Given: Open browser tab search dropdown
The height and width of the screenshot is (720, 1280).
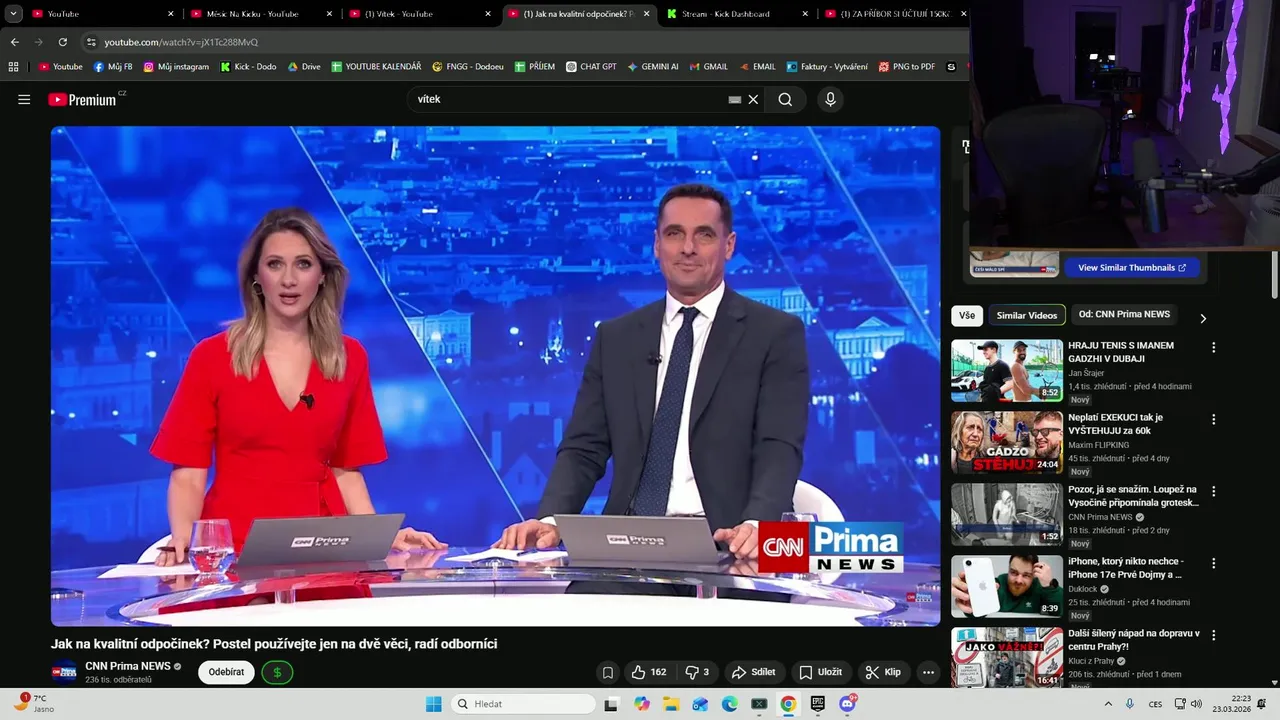Looking at the screenshot, I should point(13,14).
